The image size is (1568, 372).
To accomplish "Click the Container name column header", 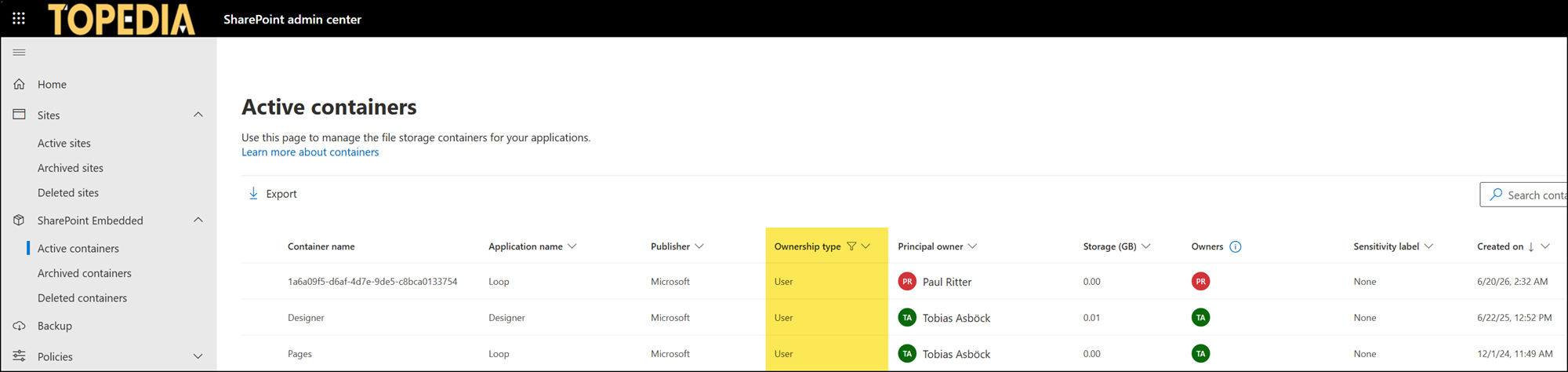I will pos(321,246).
